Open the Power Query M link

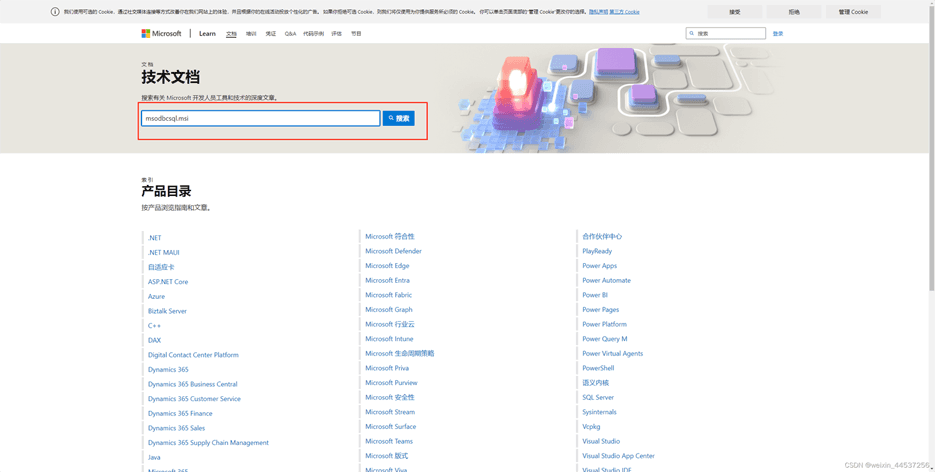pos(605,339)
